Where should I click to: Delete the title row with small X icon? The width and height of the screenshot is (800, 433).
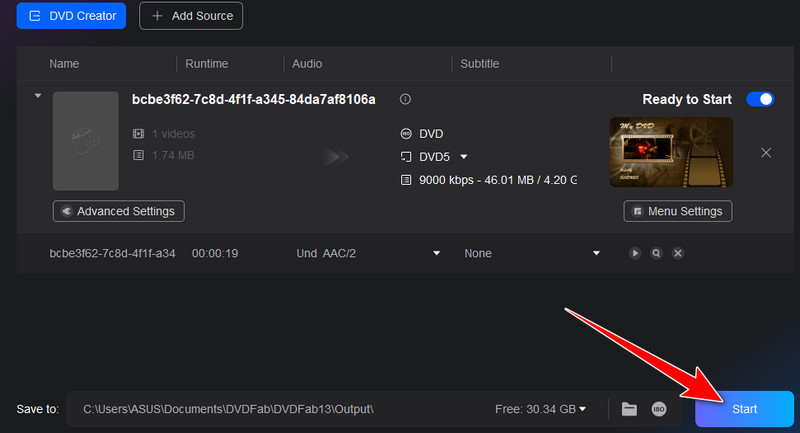(678, 253)
